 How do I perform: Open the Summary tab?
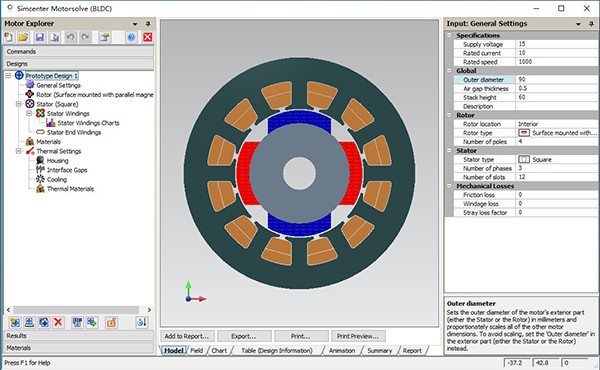380,350
